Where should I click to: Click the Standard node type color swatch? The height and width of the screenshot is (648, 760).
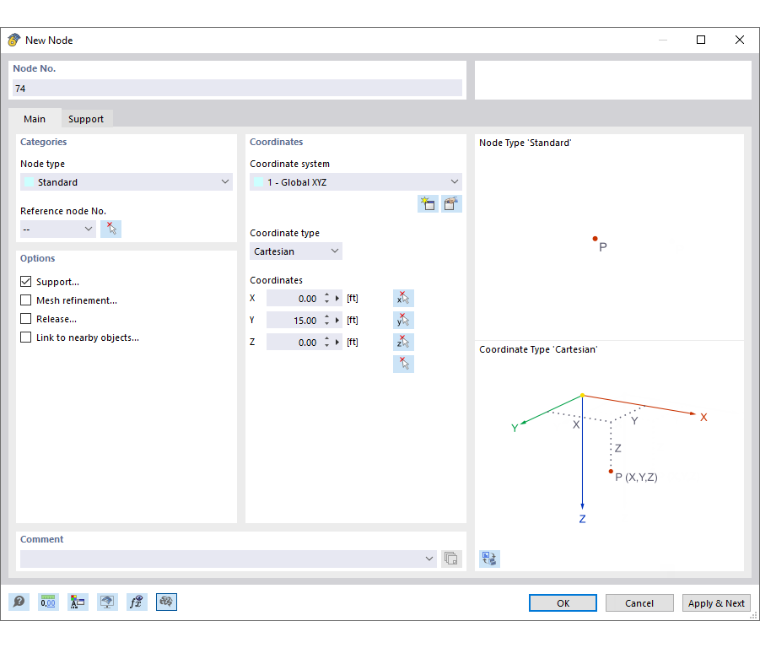(29, 182)
